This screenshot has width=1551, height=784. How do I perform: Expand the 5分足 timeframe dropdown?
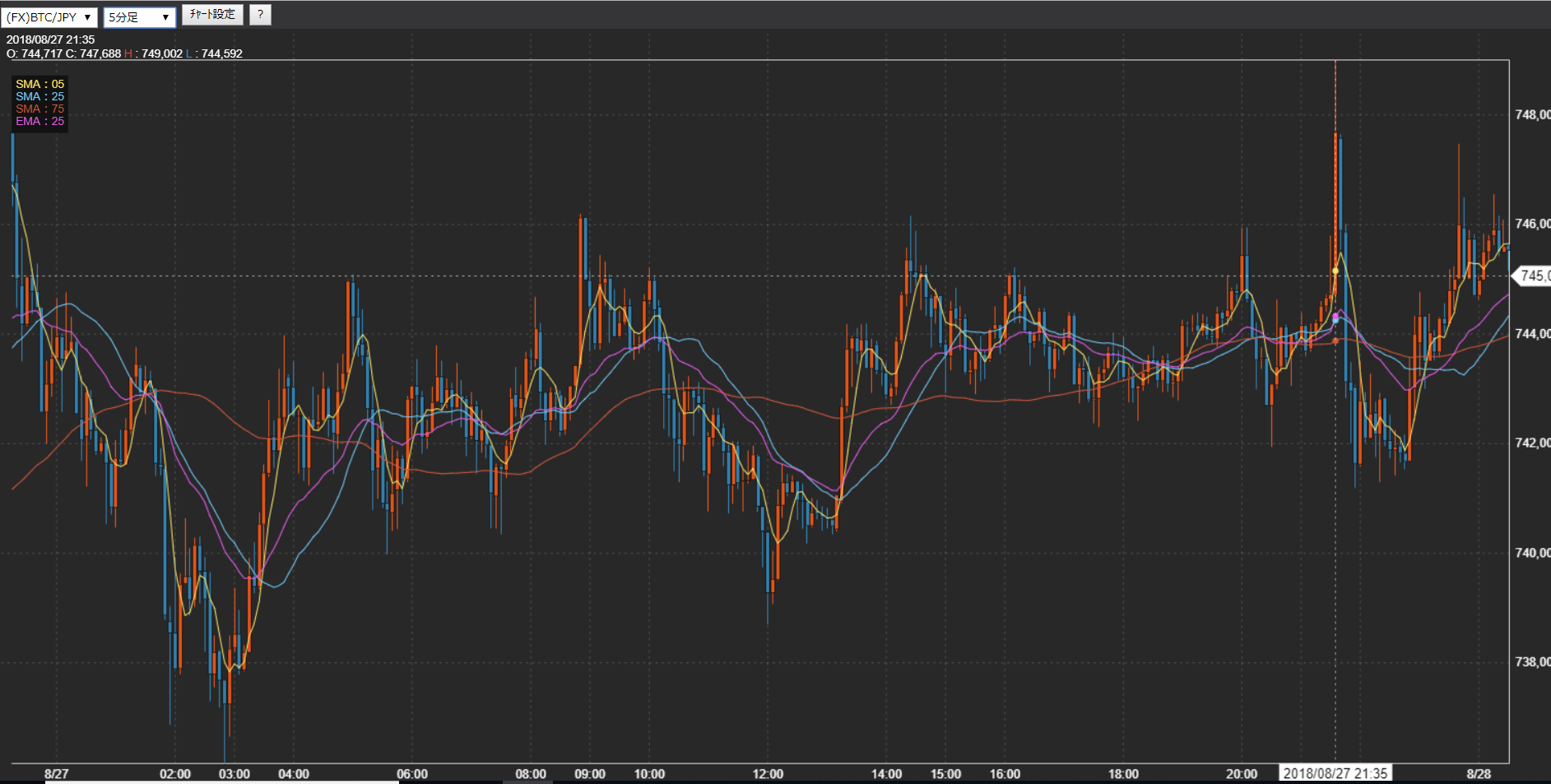[x=139, y=17]
